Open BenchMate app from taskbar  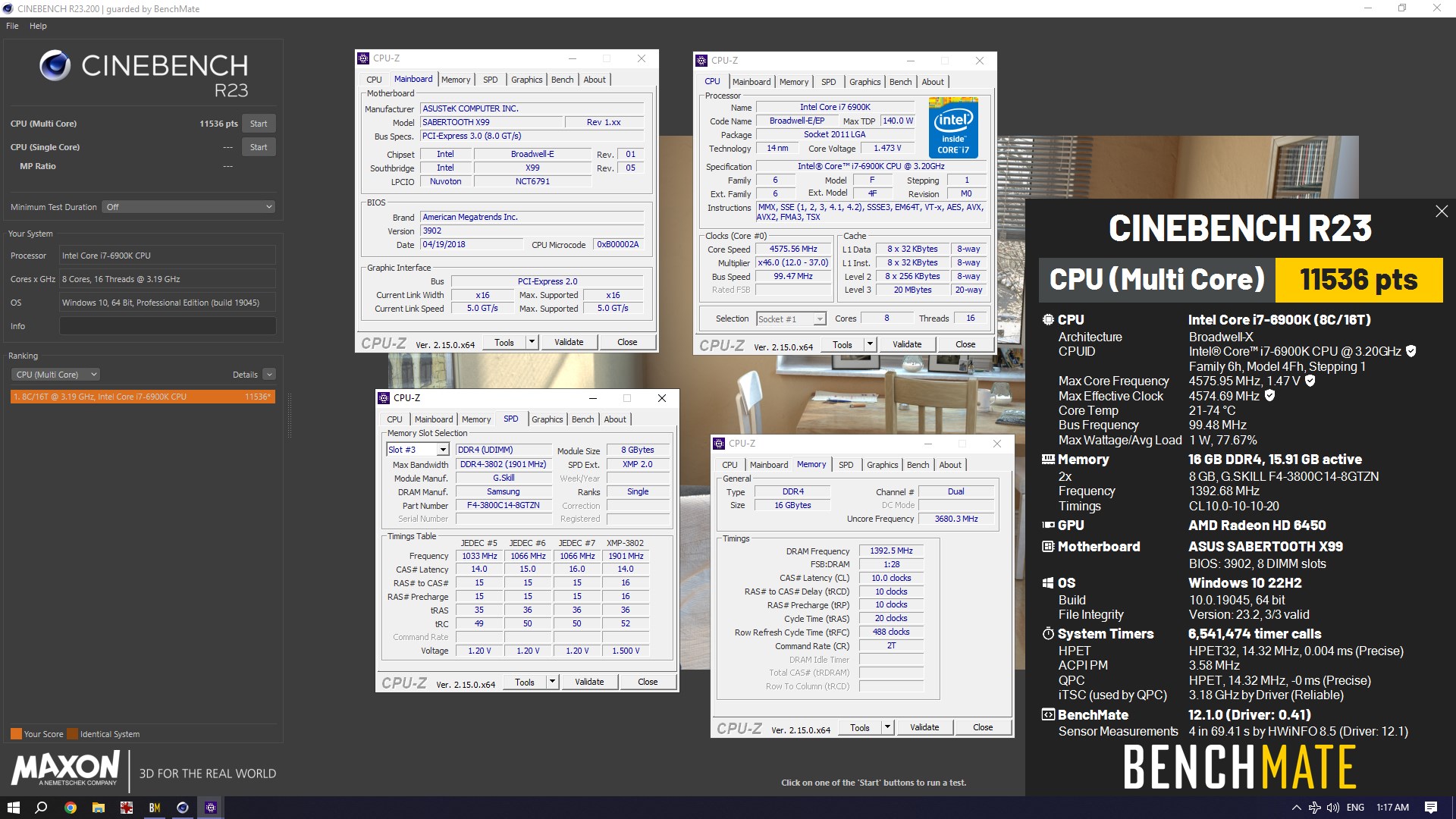click(154, 808)
